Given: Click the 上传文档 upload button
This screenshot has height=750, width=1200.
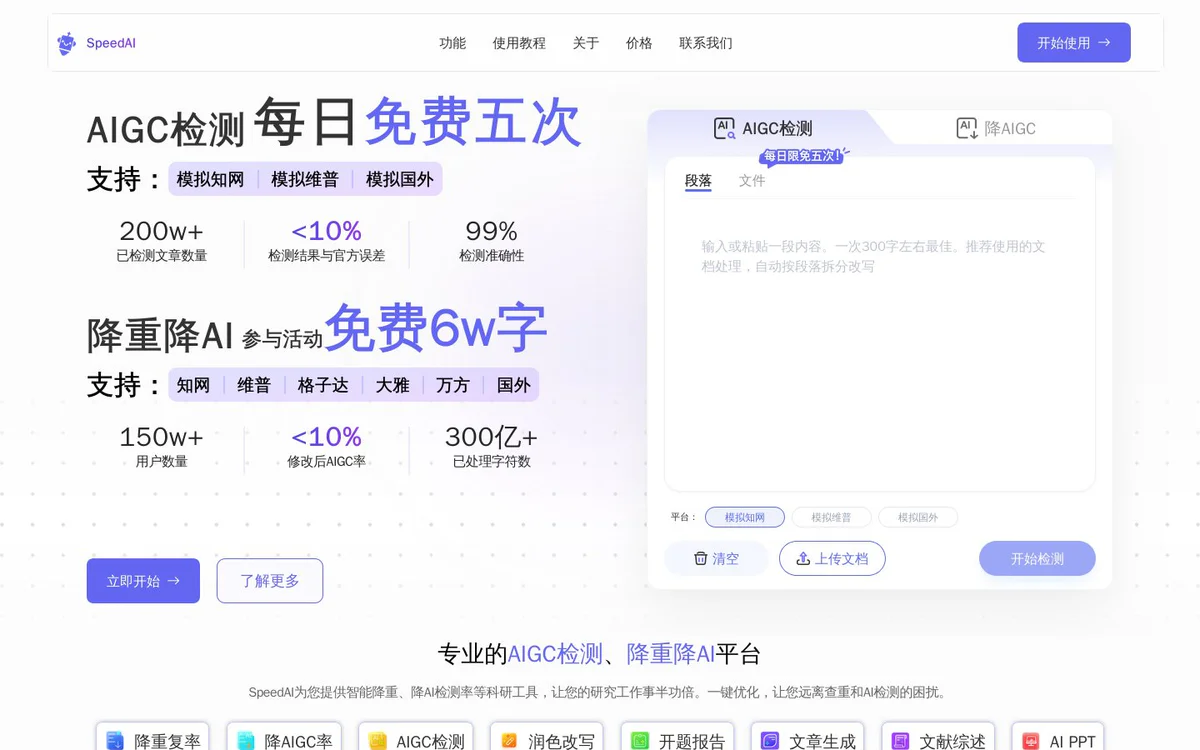Looking at the screenshot, I should coord(832,559).
